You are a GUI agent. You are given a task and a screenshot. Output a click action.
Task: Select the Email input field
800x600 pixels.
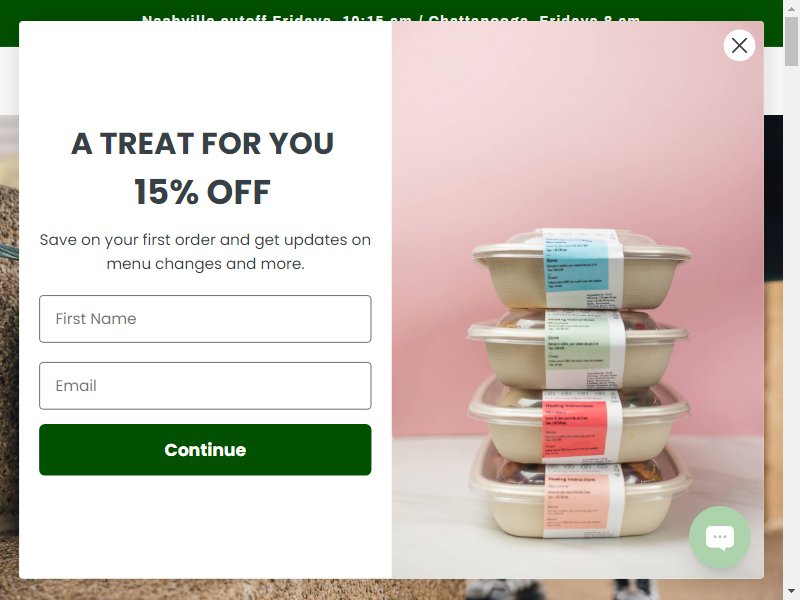pos(205,386)
